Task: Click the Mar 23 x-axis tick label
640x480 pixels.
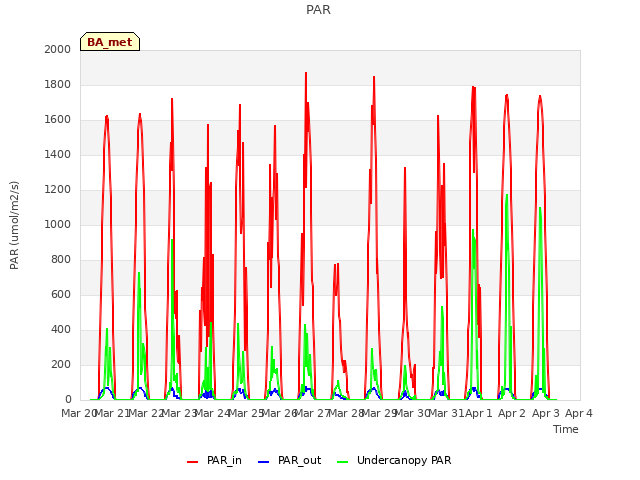Action: tap(179, 413)
